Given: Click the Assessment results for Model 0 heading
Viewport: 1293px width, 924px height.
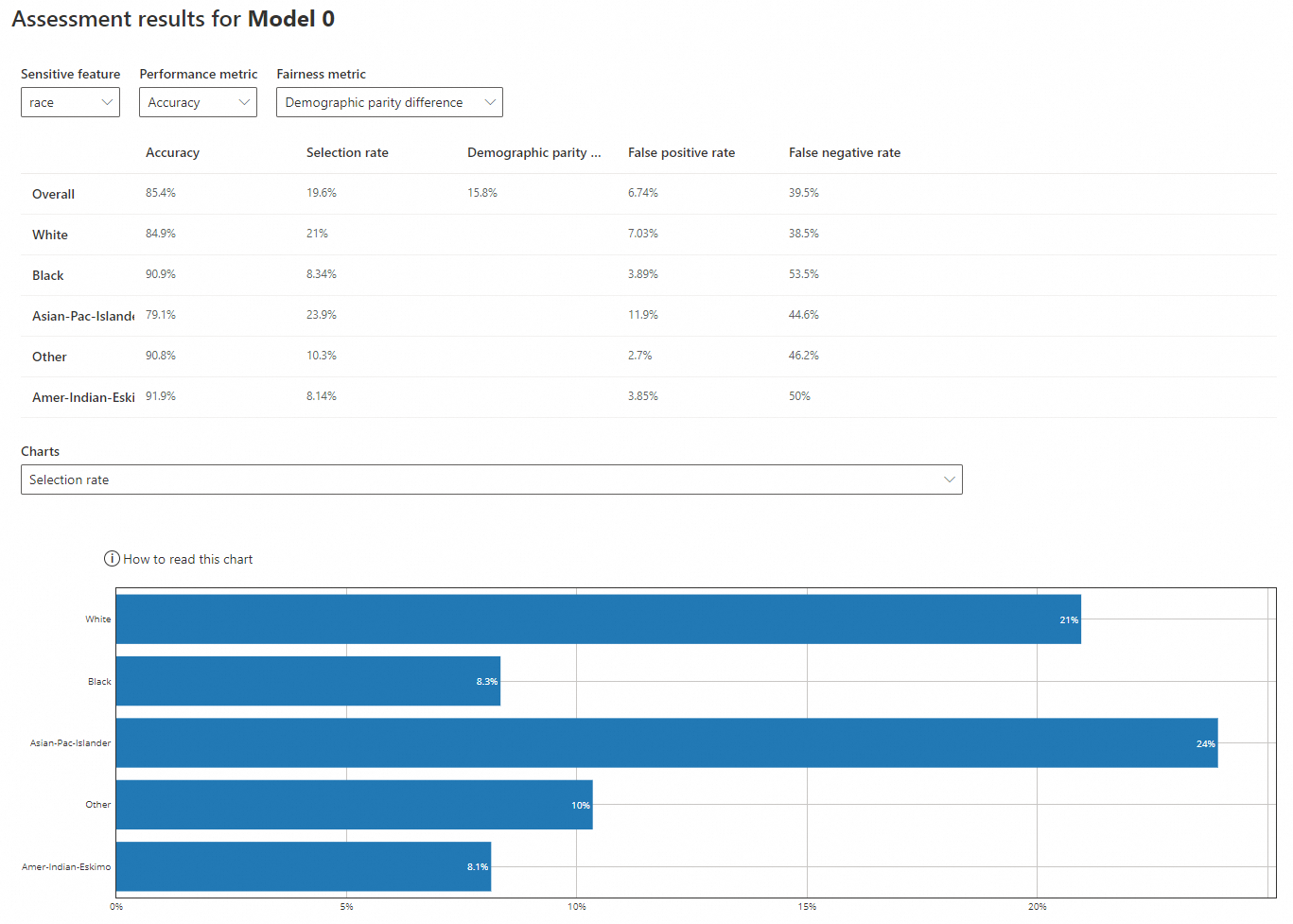Looking at the screenshot, I should (x=173, y=19).
